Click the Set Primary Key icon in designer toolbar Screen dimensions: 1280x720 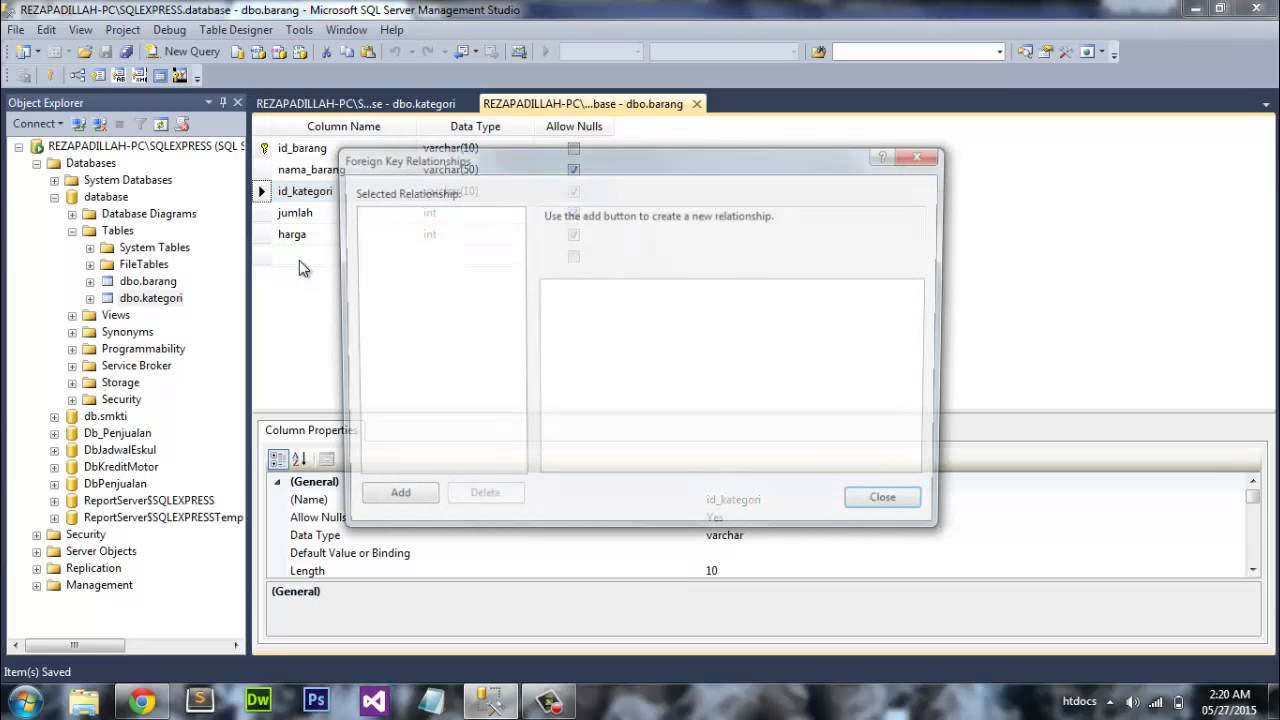[x=50, y=75]
